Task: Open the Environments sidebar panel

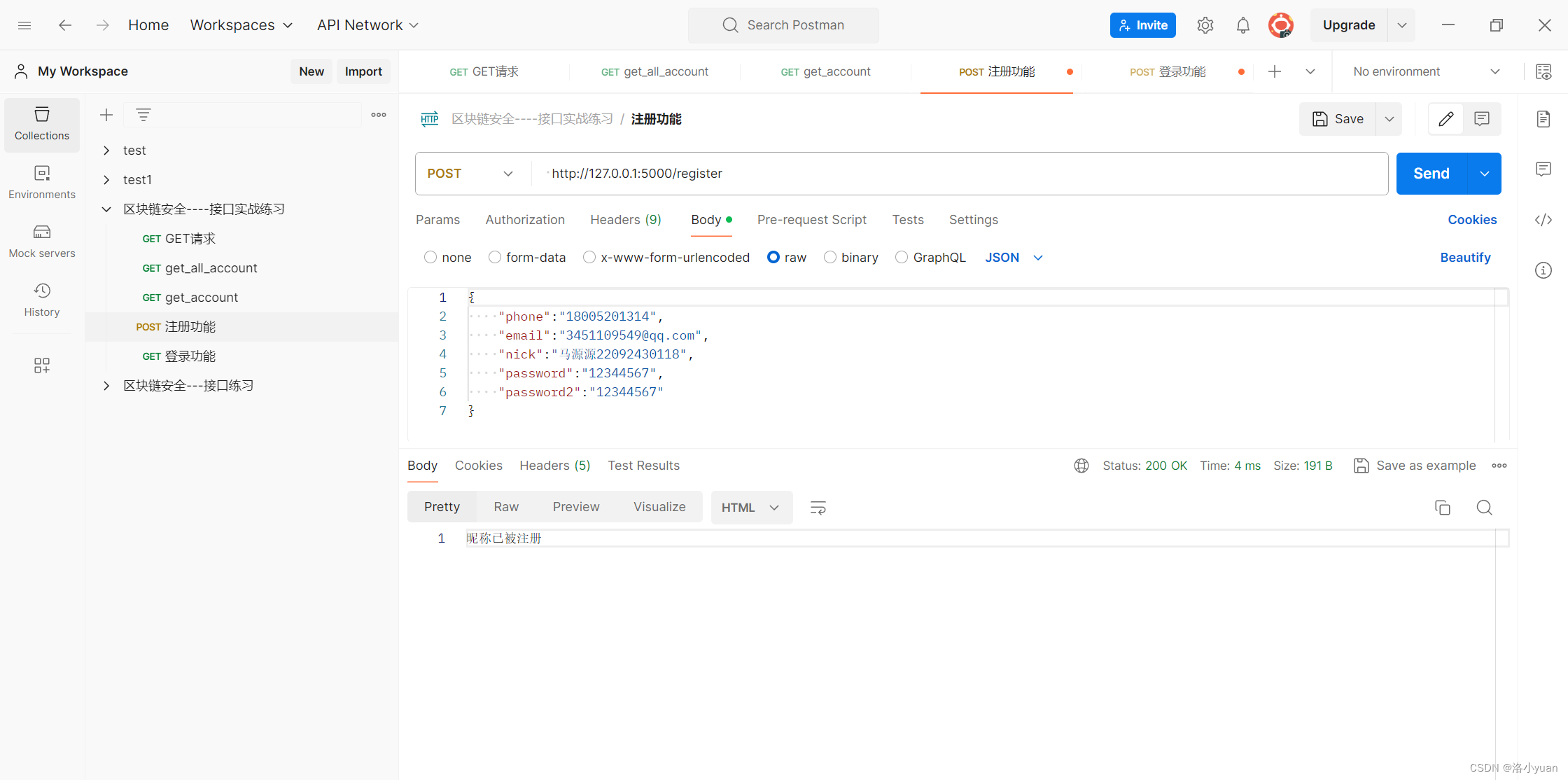Action: tap(42, 183)
